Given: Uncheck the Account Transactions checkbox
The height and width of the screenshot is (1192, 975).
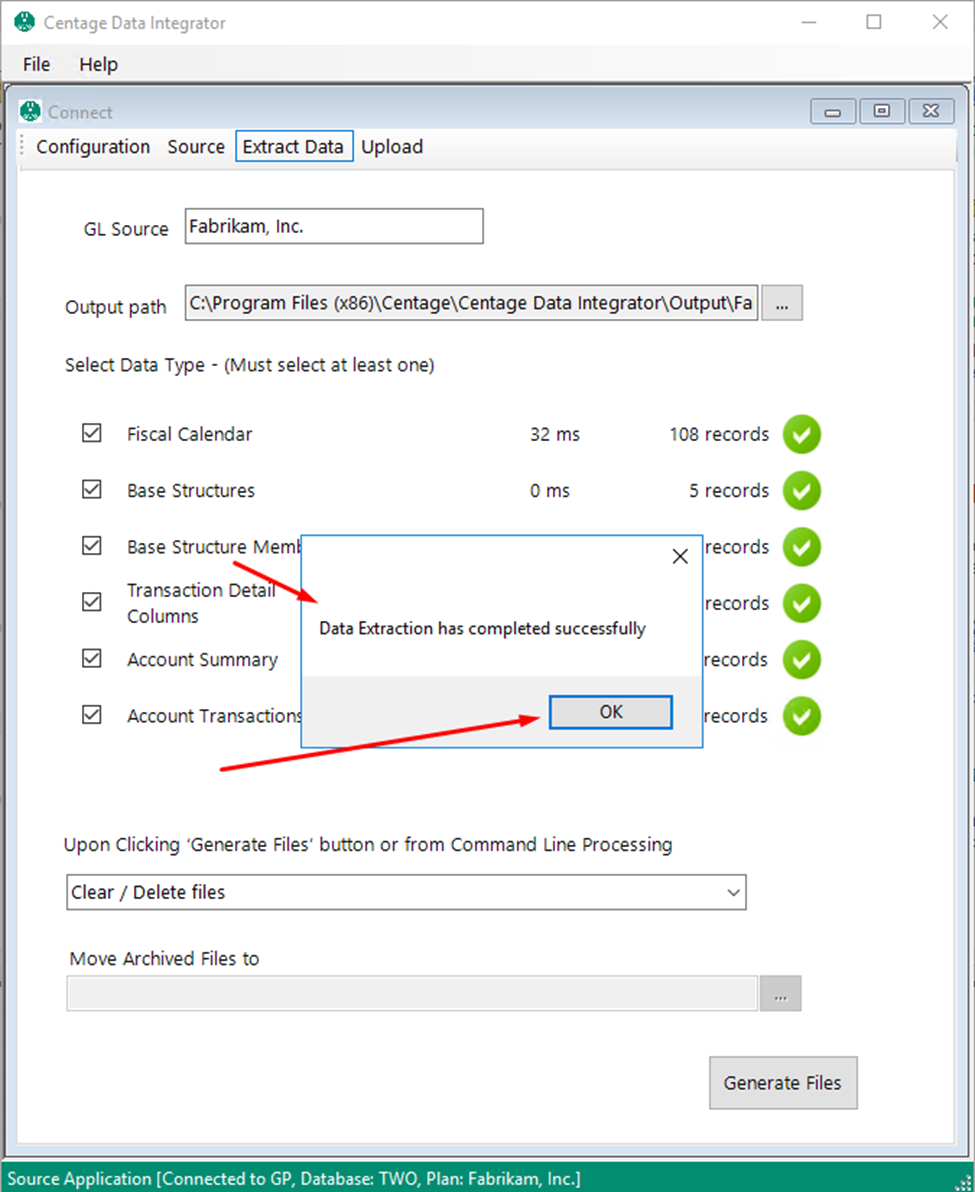Looking at the screenshot, I should (x=92, y=715).
